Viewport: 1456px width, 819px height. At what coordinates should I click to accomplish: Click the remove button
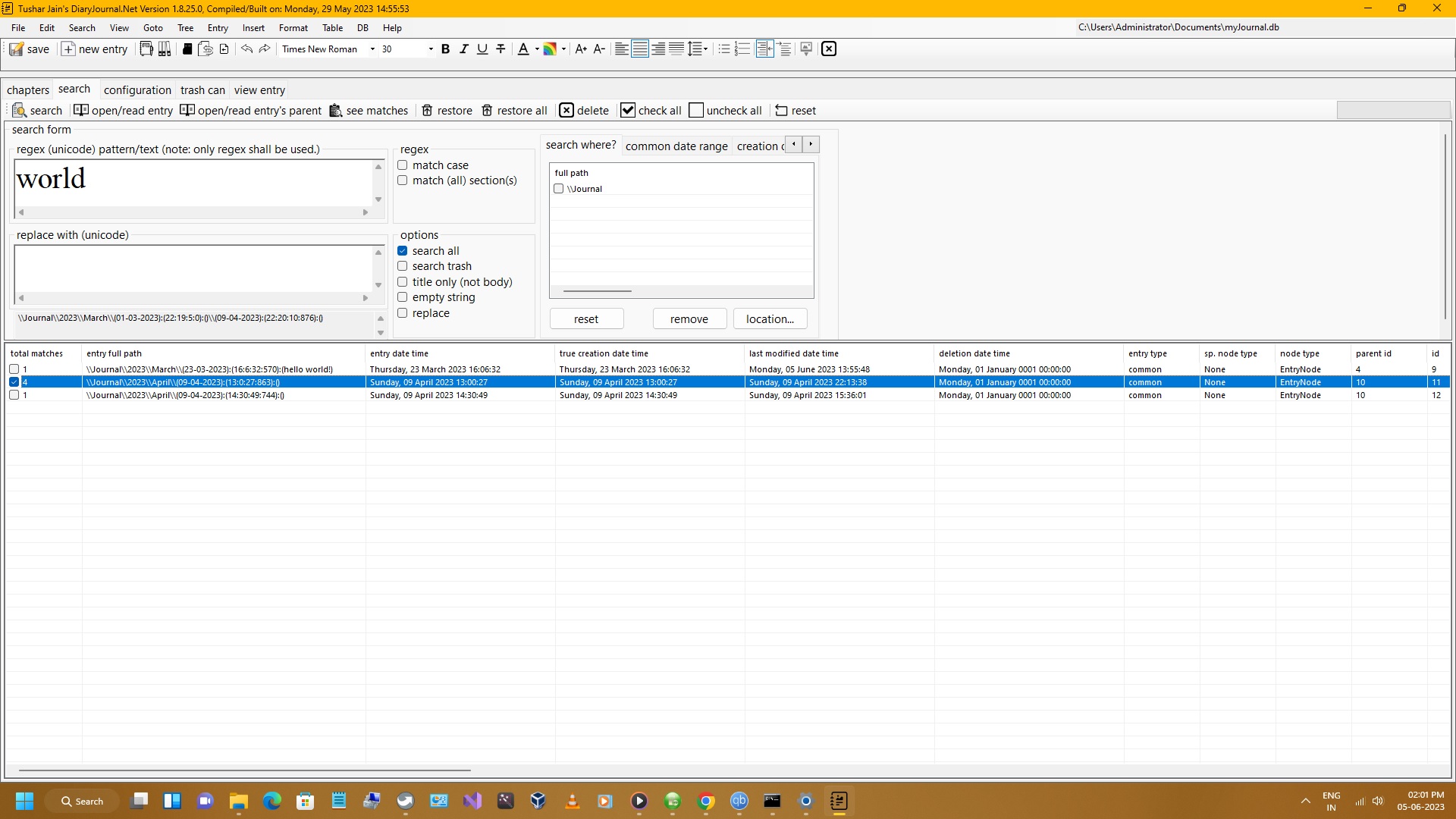689,319
